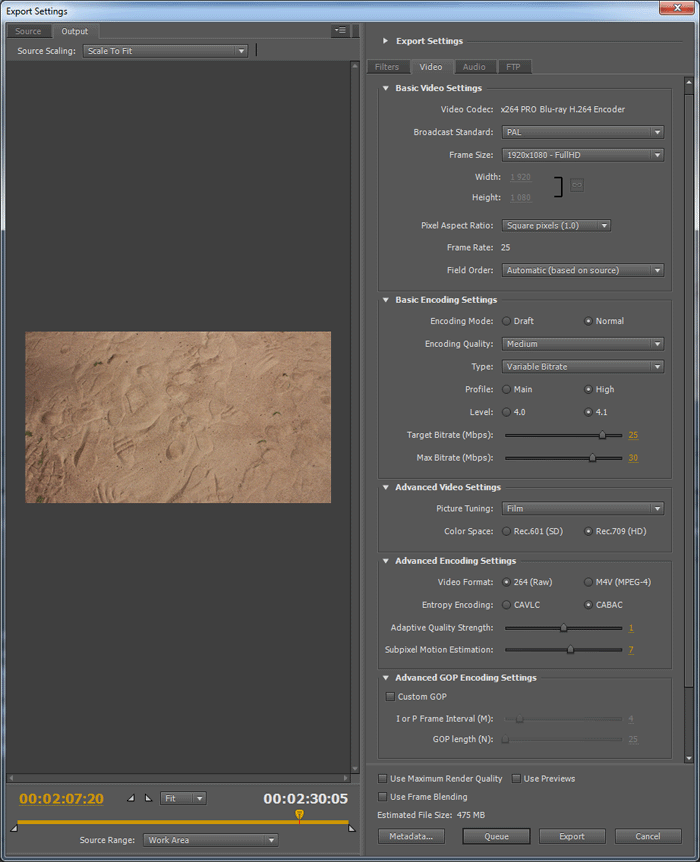Open the Broadcast Standard dropdown
The image size is (700, 862).
(582, 132)
